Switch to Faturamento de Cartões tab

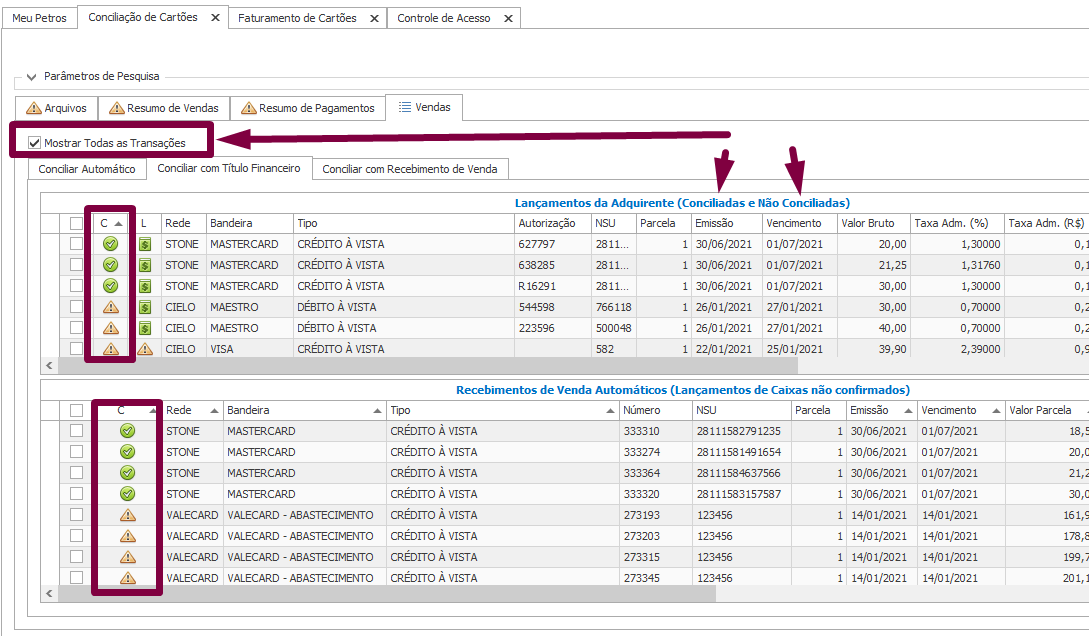click(x=297, y=18)
